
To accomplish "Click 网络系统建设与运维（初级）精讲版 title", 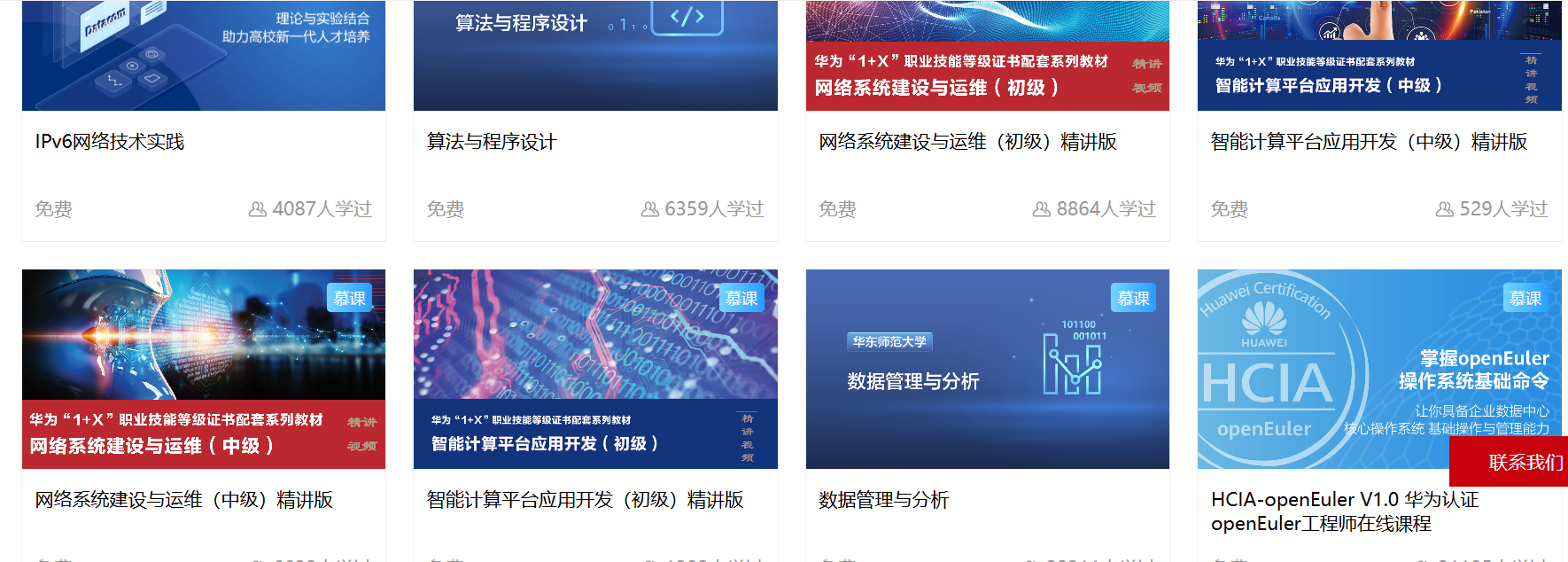I will (967, 142).
